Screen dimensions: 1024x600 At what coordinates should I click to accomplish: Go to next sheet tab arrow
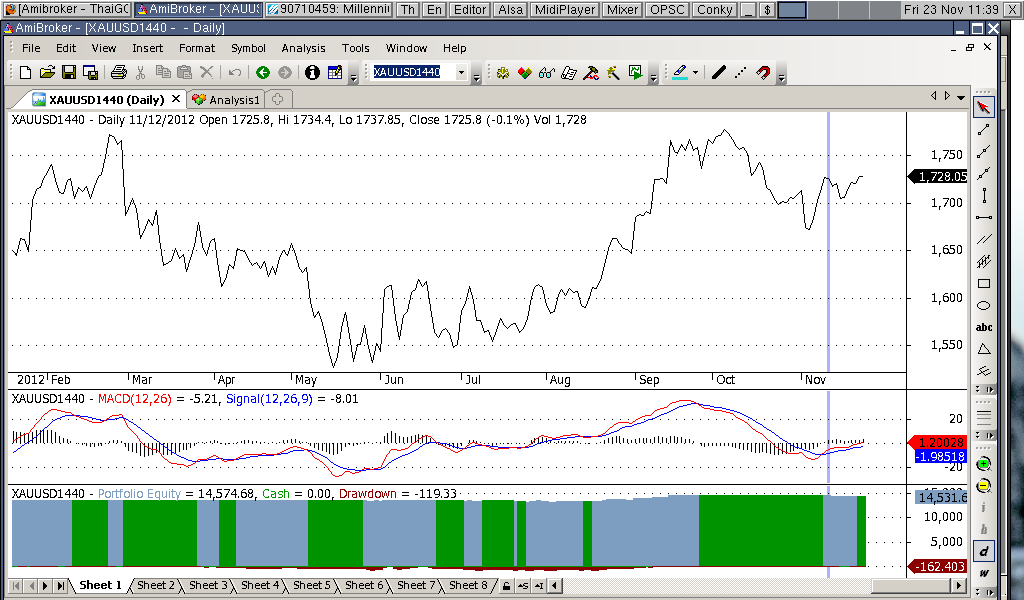(x=45, y=586)
